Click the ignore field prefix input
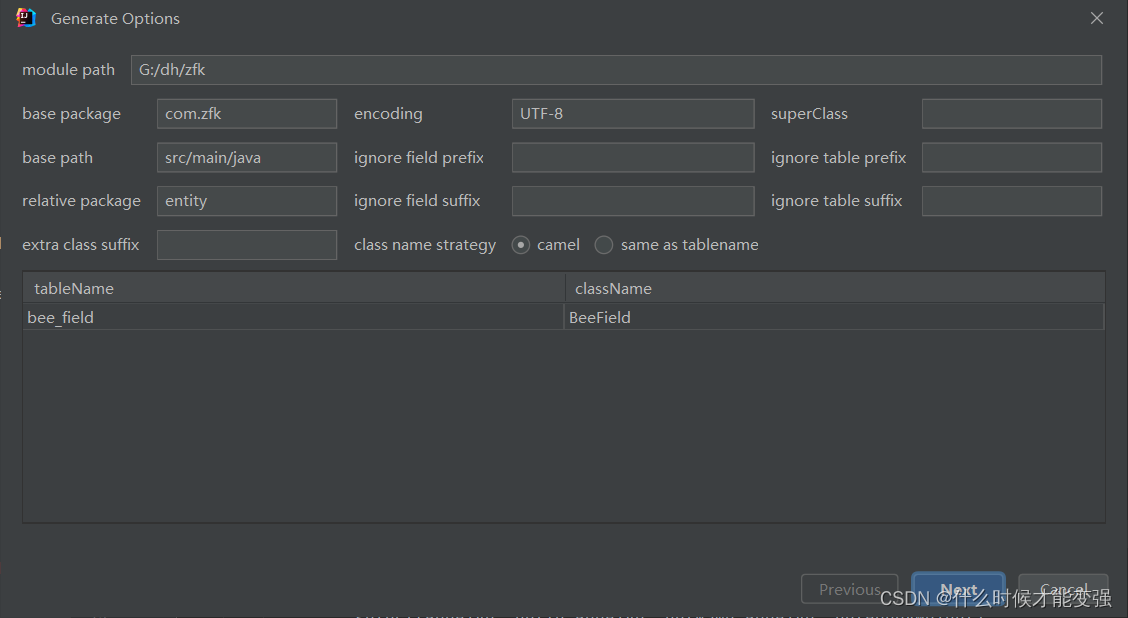Viewport: 1128px width, 618px height. [x=632, y=157]
